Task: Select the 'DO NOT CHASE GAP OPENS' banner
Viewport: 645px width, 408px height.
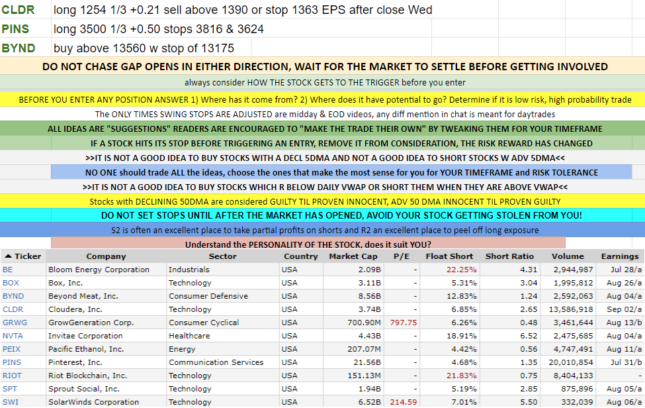Action: click(322, 66)
